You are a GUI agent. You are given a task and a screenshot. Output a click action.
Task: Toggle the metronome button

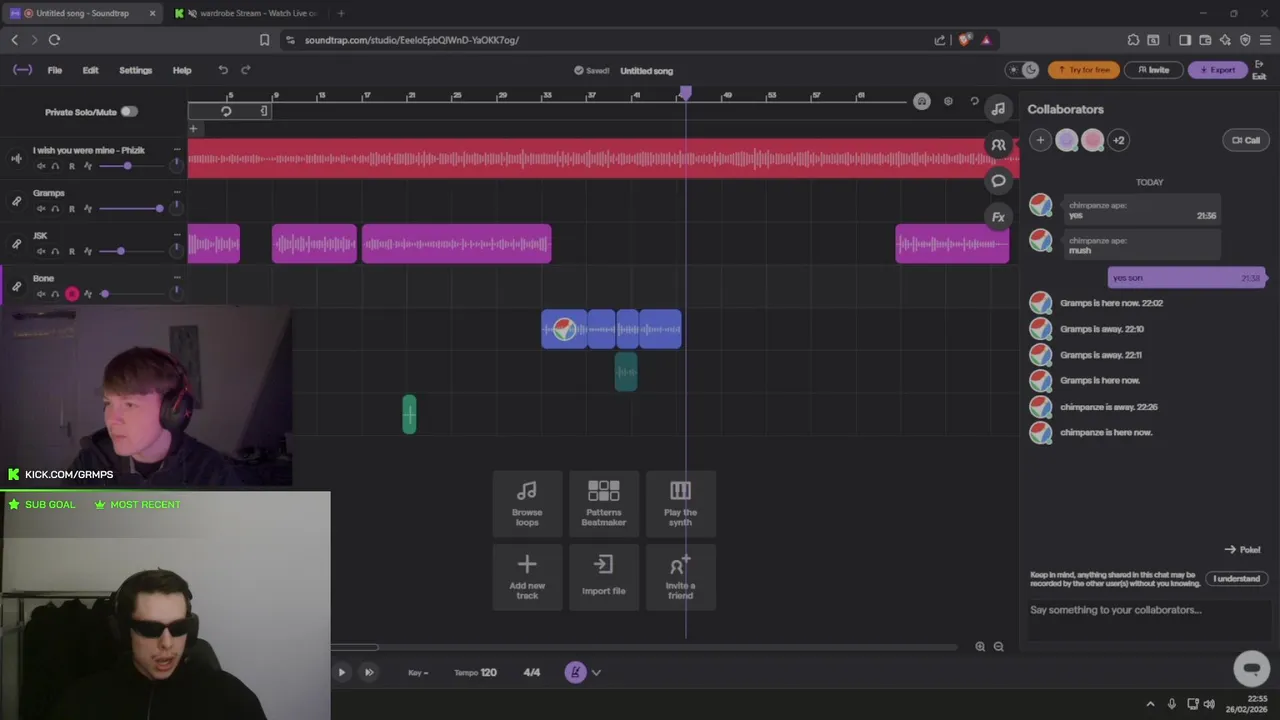click(575, 672)
